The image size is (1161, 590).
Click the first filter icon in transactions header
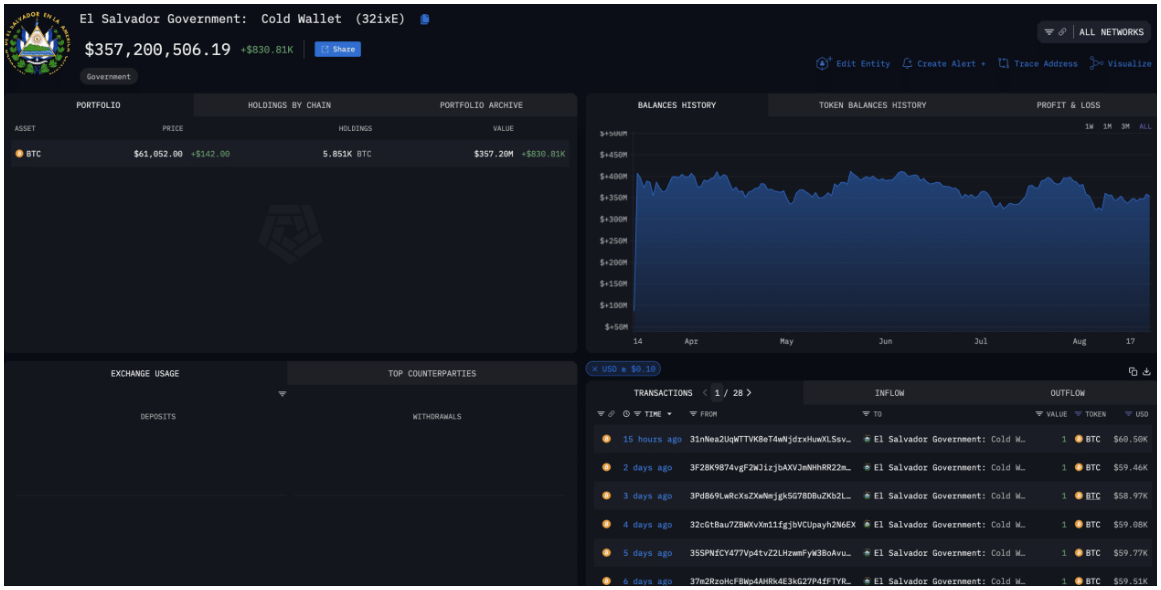click(600, 414)
